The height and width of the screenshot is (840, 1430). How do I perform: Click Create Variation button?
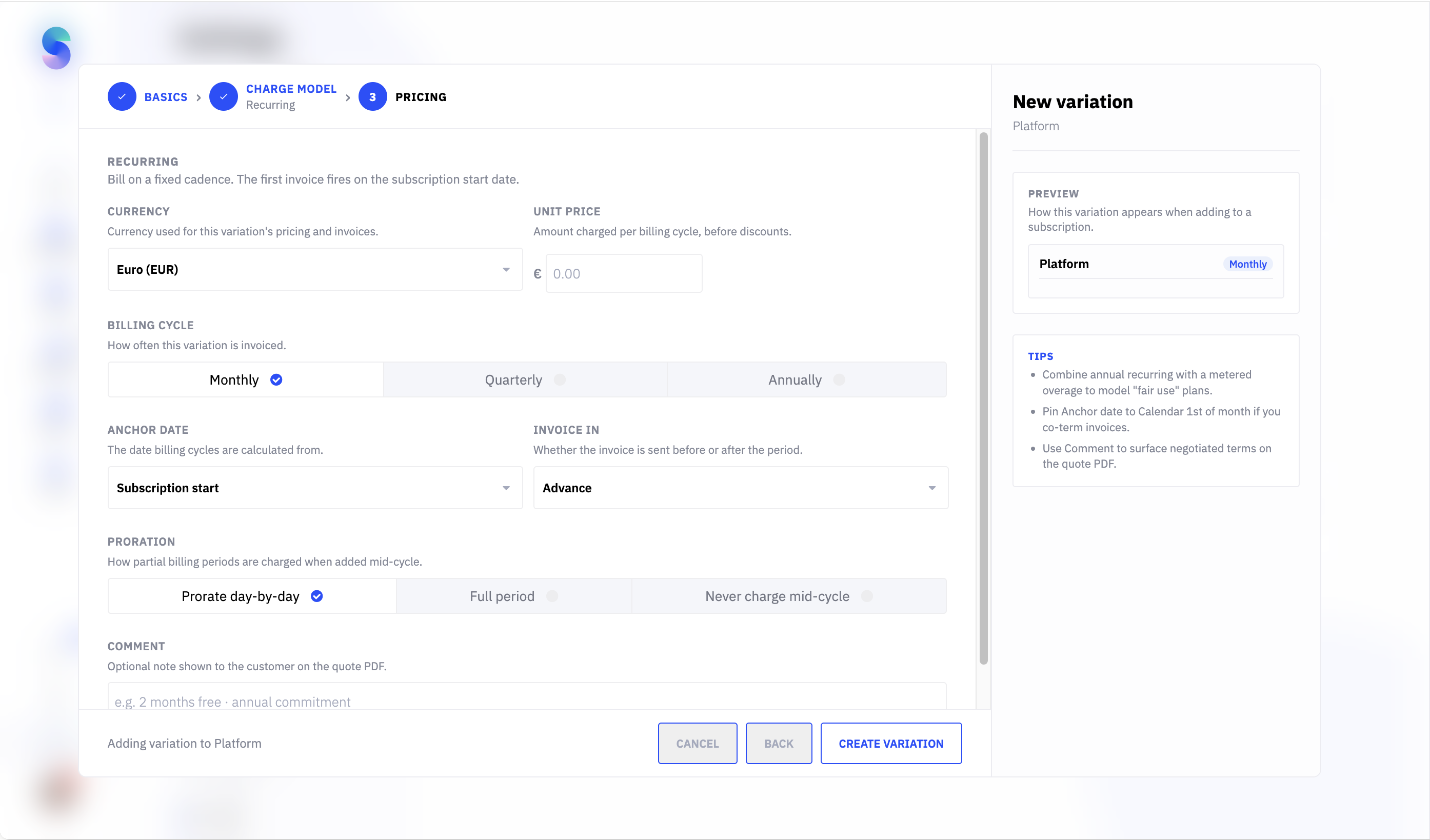pyautogui.click(x=891, y=743)
